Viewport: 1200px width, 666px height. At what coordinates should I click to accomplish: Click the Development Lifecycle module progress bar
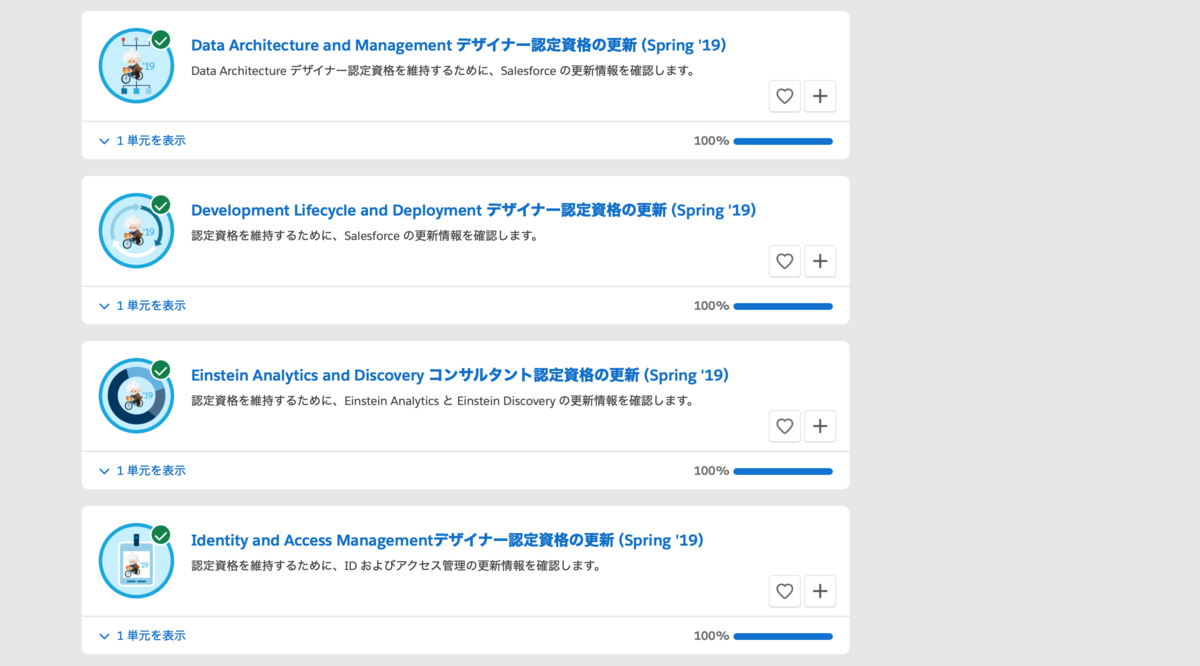click(x=783, y=306)
